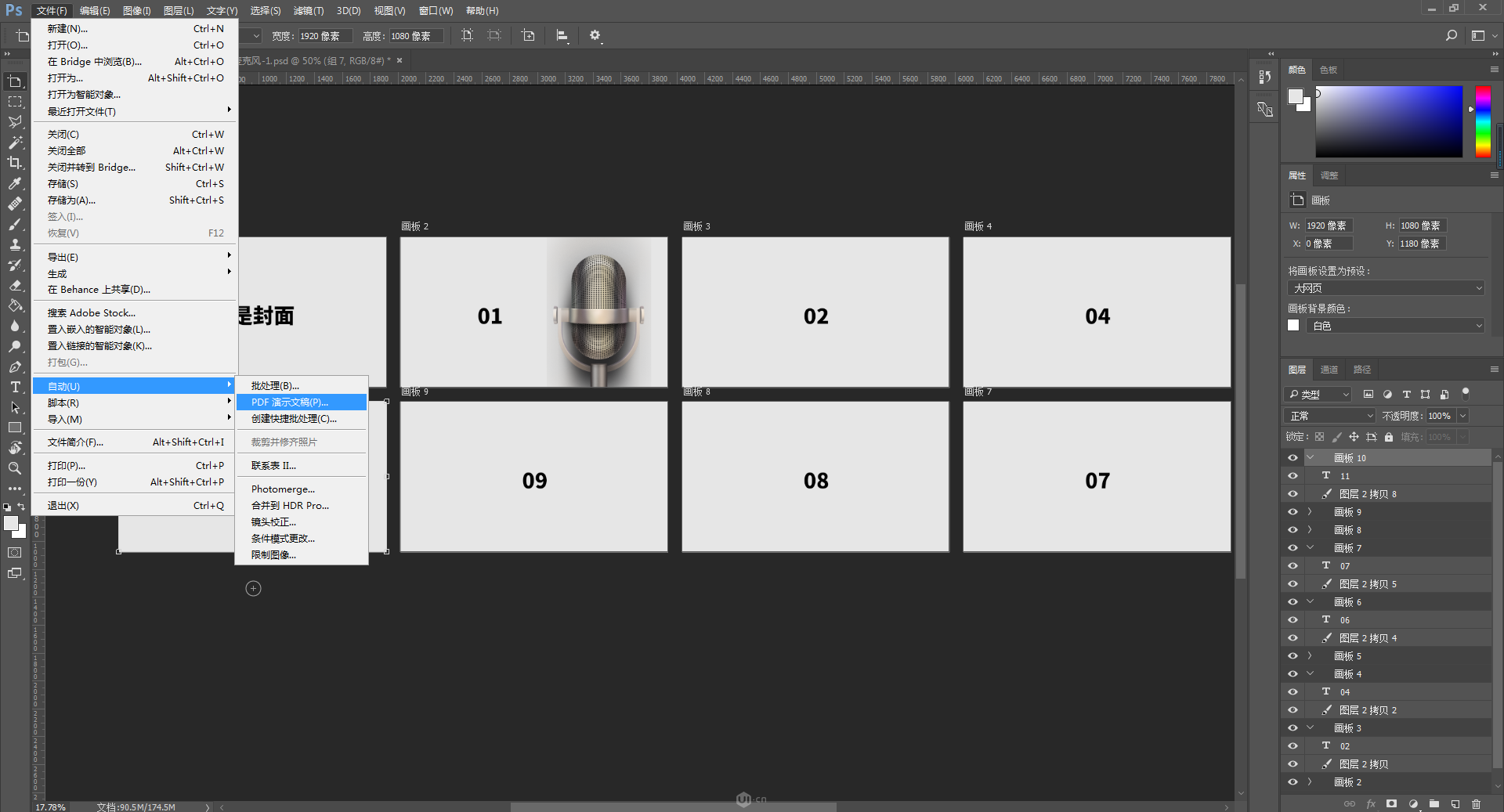Screen dimensions: 1504x812
Task: Click the 宽度 1920 像素 input field
Action: (324, 36)
